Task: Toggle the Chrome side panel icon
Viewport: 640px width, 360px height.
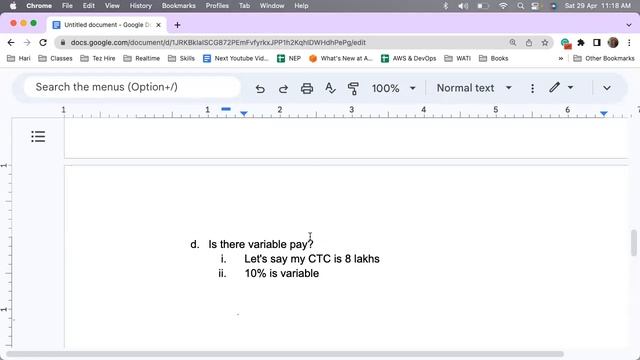Action: point(597,42)
